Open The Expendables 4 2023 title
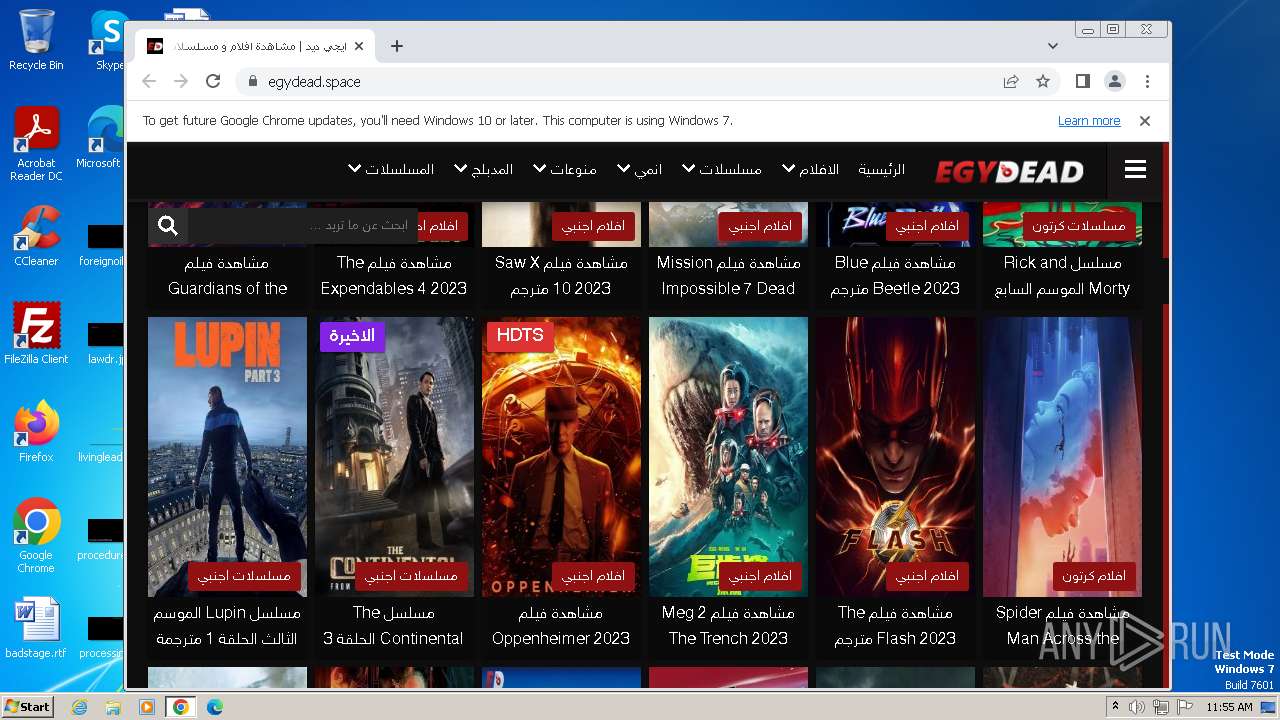Image resolution: width=1280 pixels, height=720 pixels. pos(394,276)
